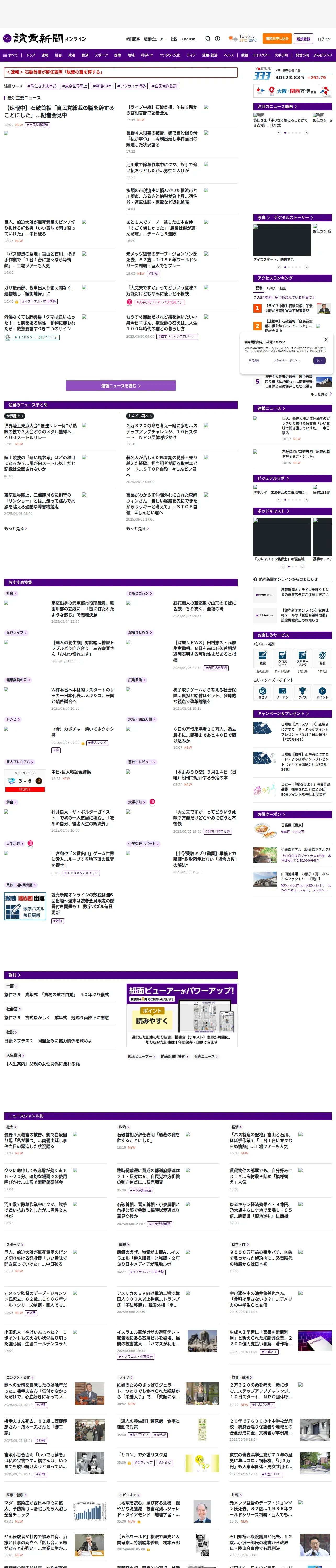Open the 数独 週6回出題 banner thumbnail
This screenshot has height=1568, width=336.
click(25, 906)
